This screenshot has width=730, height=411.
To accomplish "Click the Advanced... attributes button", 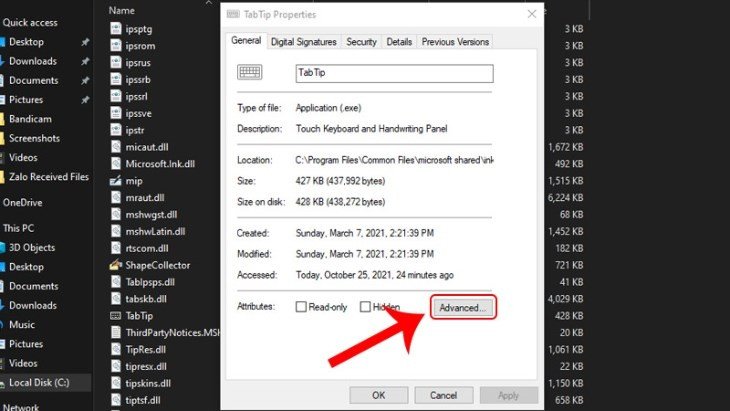I will tap(463, 308).
